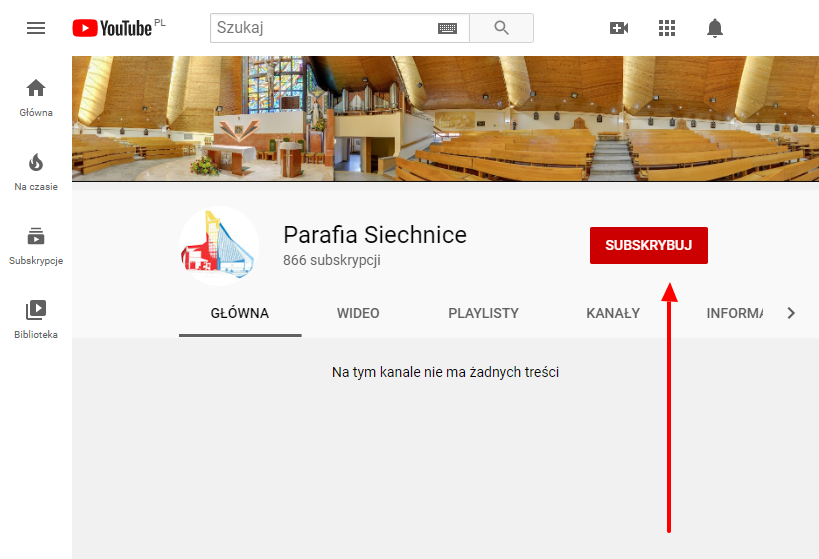Image resolution: width=819 pixels, height=559 pixels.
Task: Click the Parafia Siechnice channel avatar
Action: 219,246
